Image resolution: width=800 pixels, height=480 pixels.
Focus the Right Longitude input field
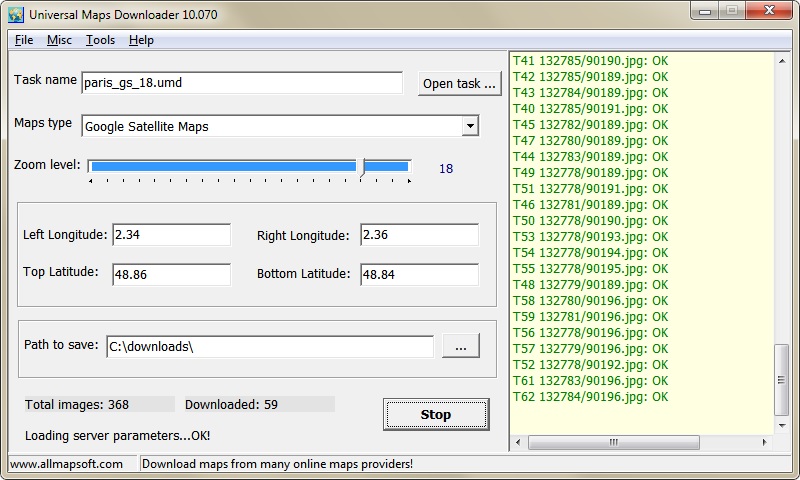pyautogui.click(x=419, y=235)
